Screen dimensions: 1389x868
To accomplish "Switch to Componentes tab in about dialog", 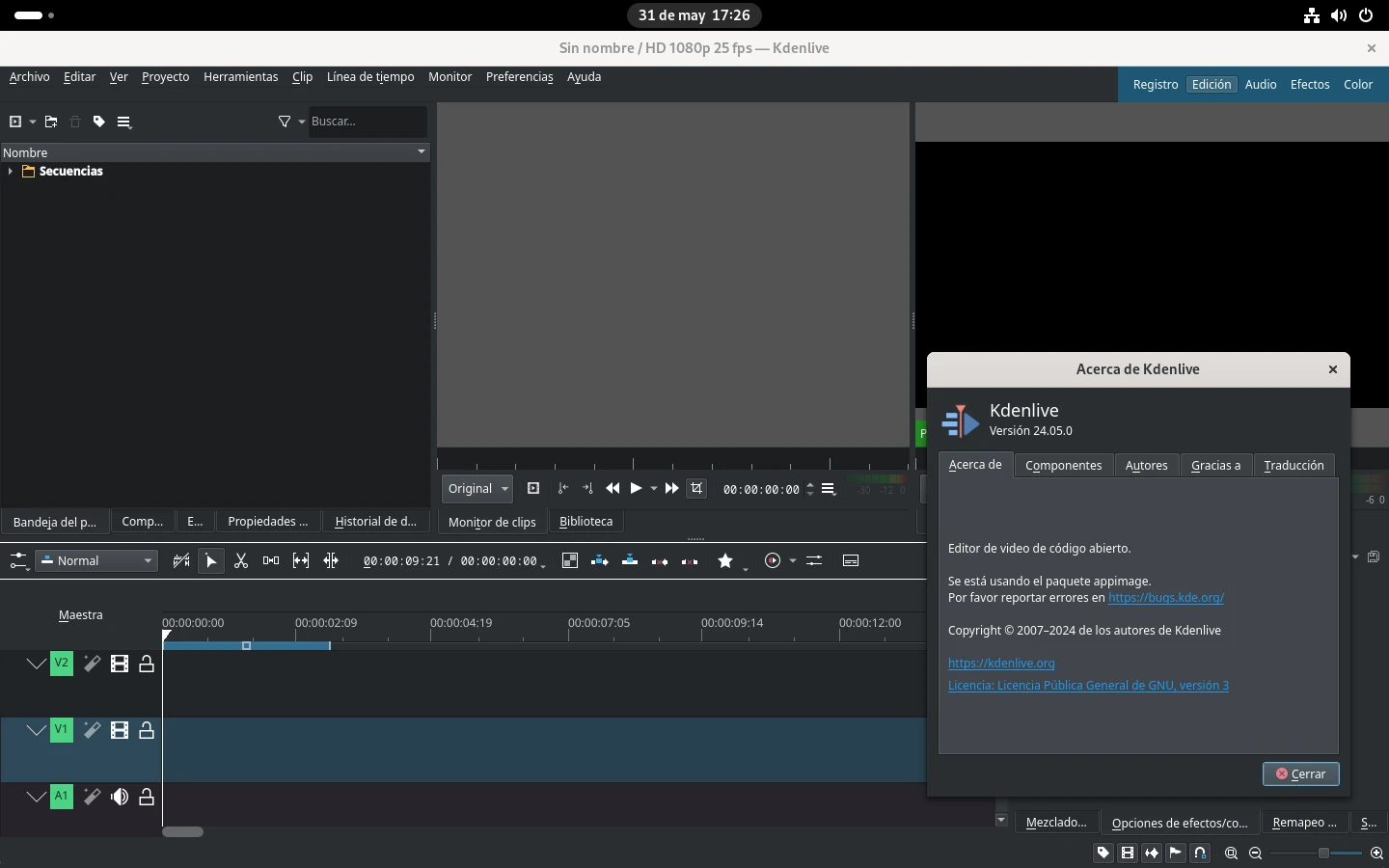I will click(x=1063, y=465).
